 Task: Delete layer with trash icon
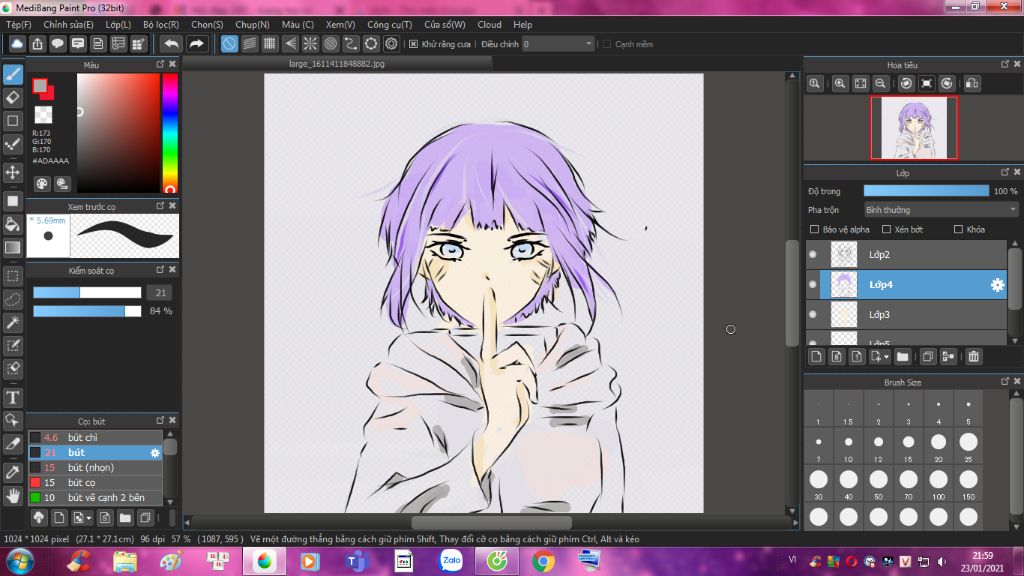coord(974,357)
